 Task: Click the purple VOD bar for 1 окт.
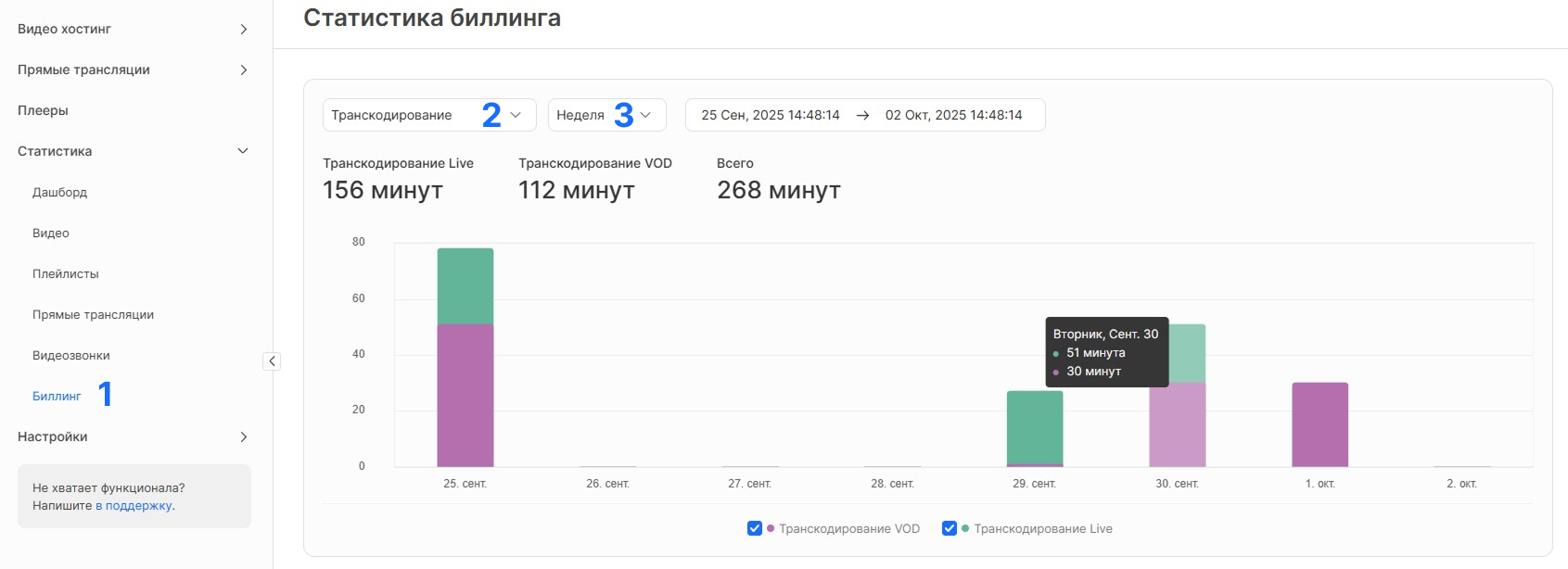(x=1319, y=424)
